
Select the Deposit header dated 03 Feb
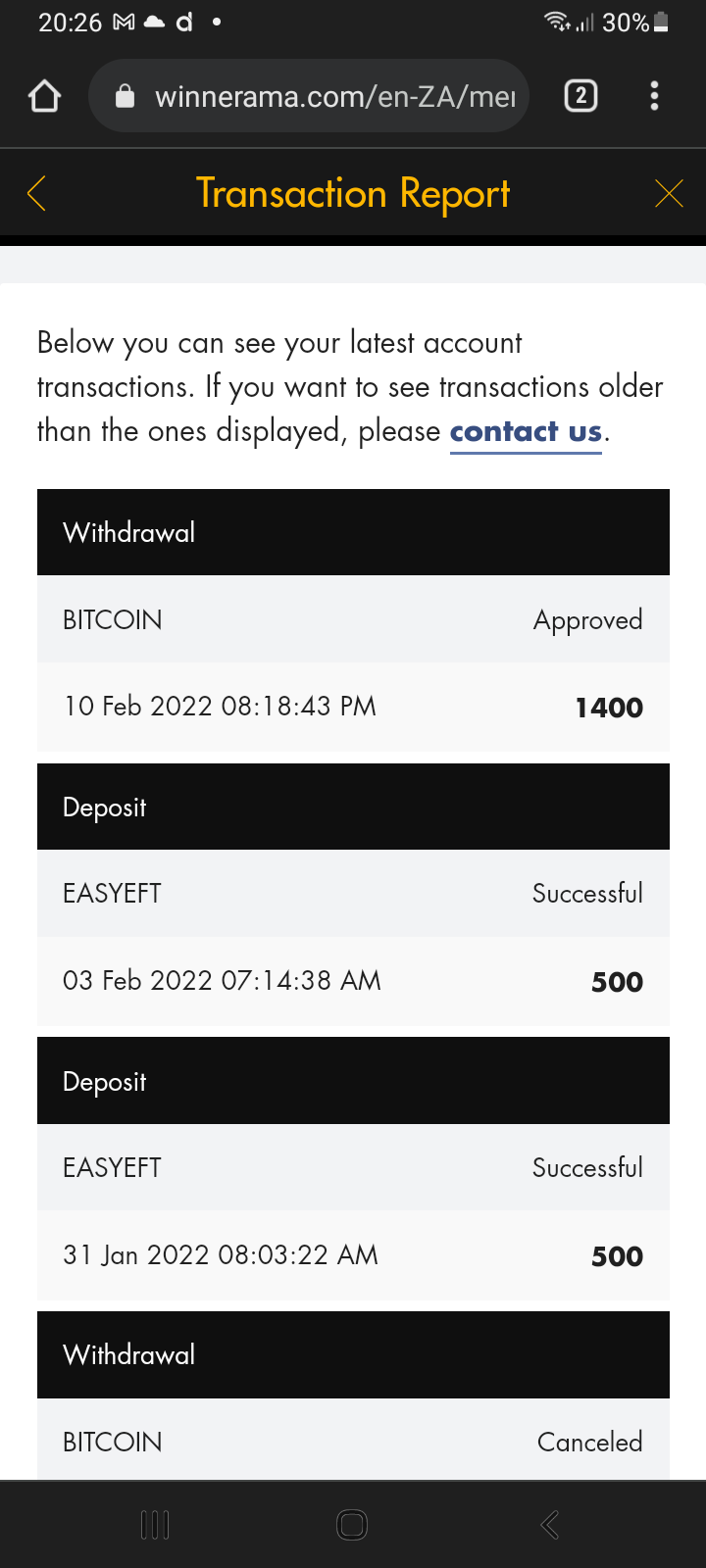click(353, 807)
